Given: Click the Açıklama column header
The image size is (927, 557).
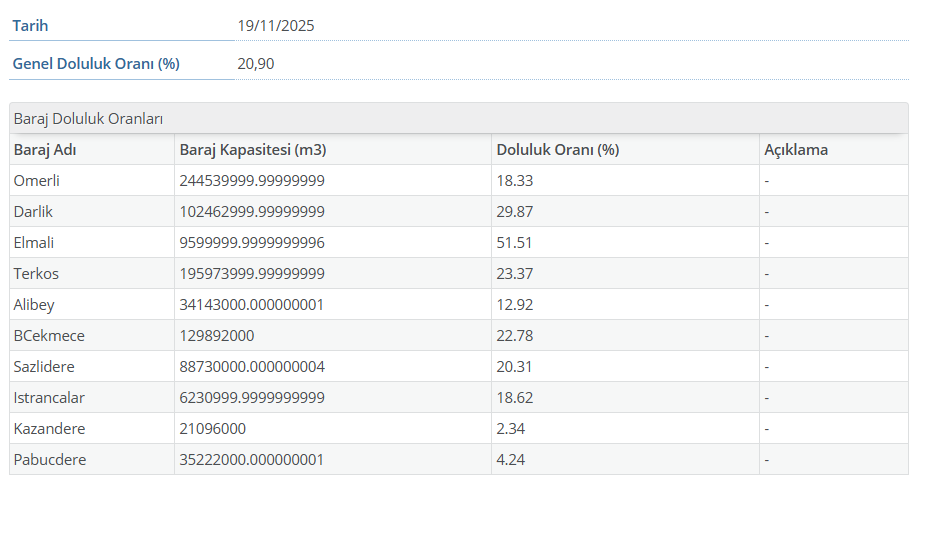Looking at the screenshot, I should point(796,150).
